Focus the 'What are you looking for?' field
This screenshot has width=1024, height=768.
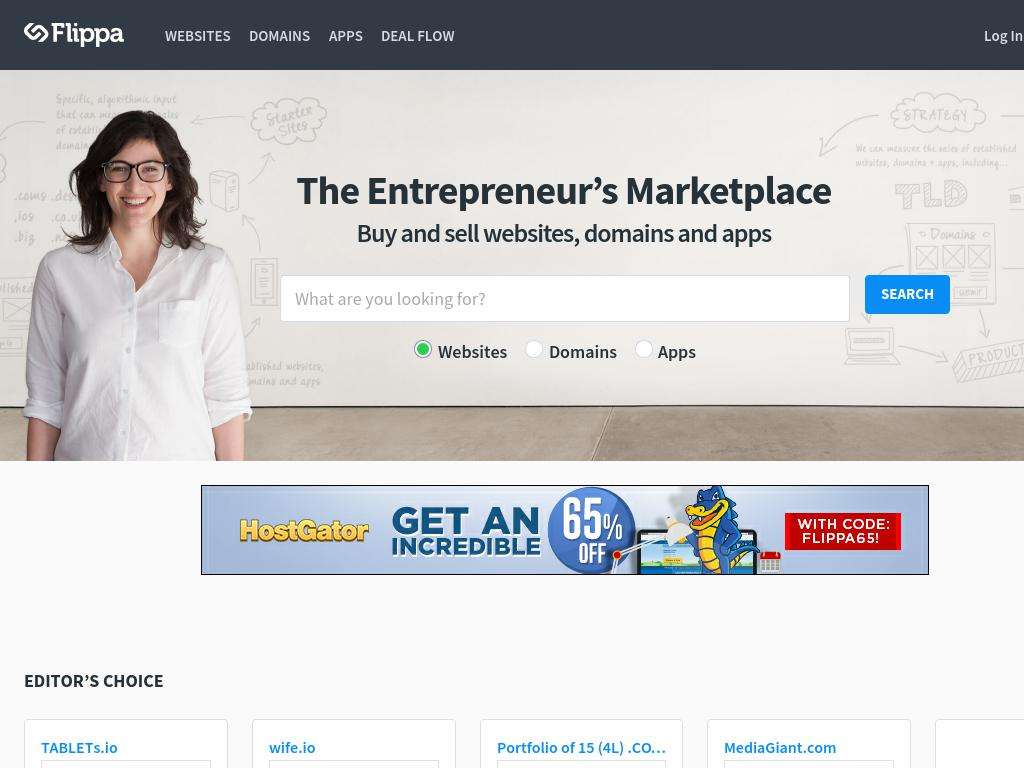click(565, 298)
